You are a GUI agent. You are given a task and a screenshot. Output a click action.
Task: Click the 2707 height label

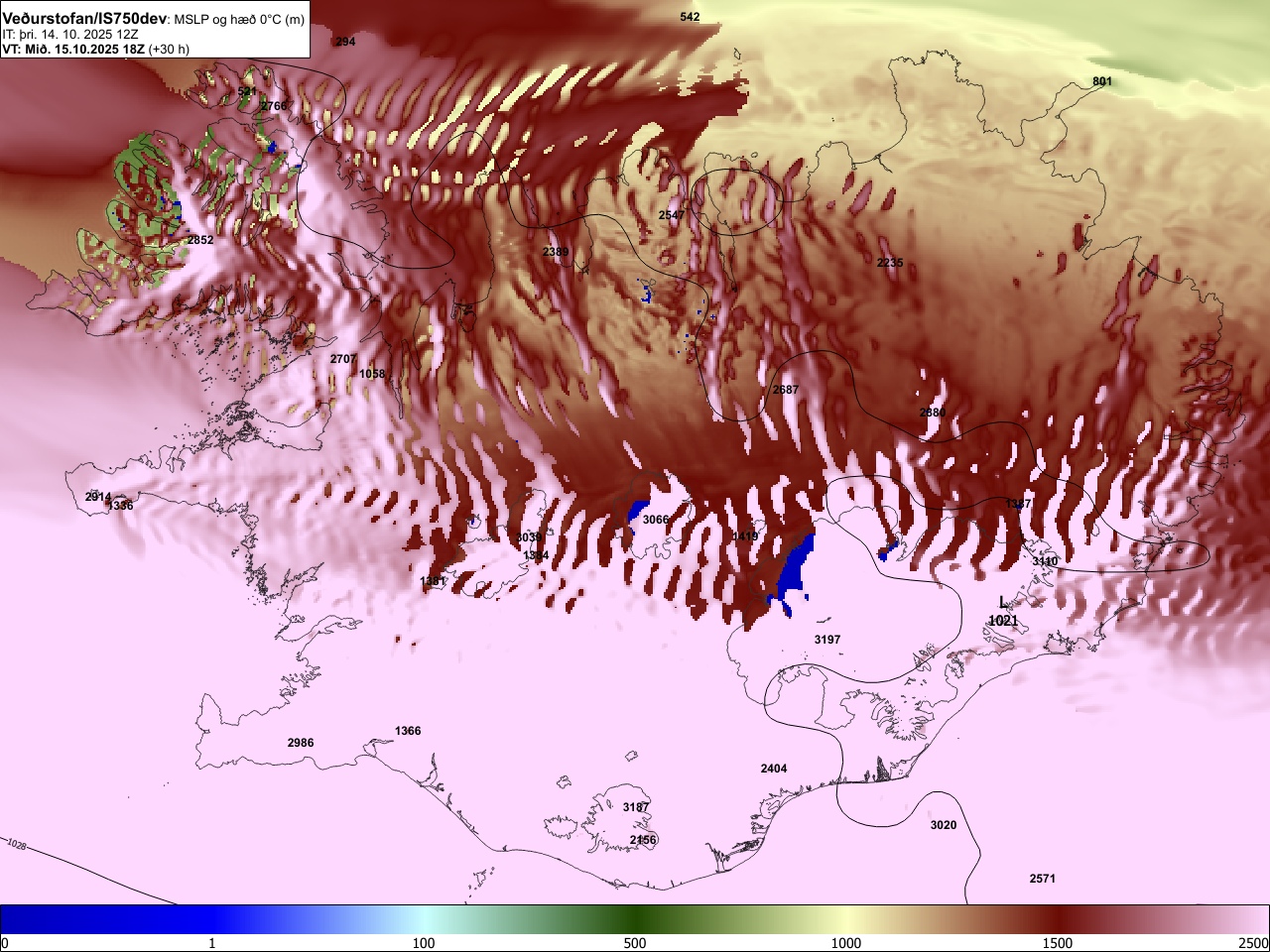343,359
